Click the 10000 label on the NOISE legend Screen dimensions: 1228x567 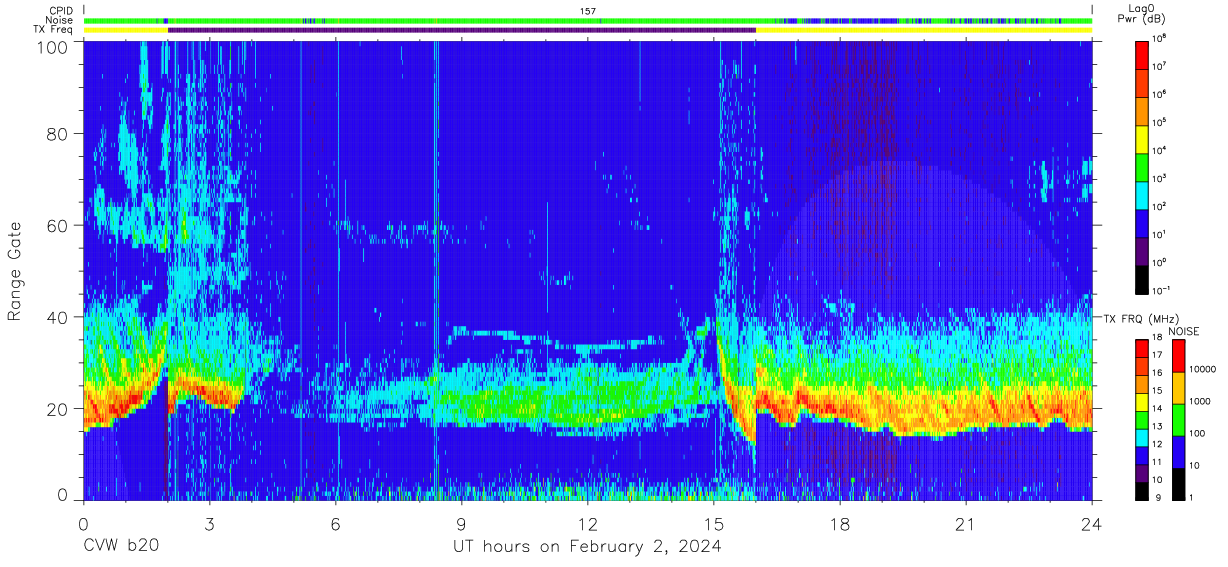[1202, 369]
